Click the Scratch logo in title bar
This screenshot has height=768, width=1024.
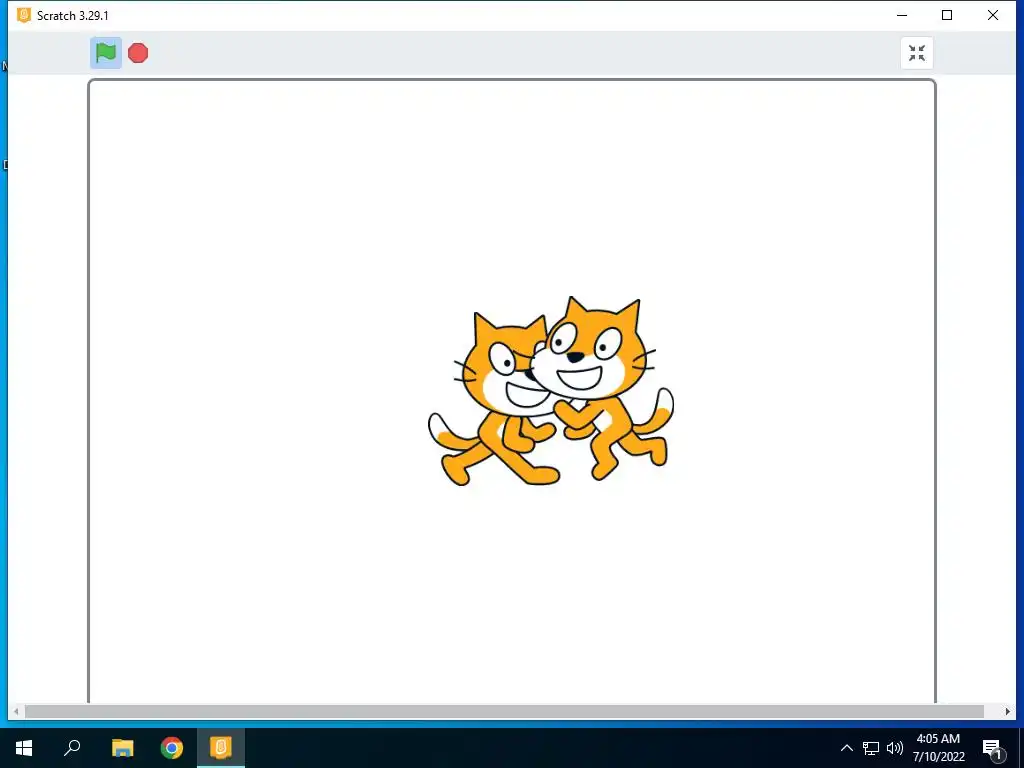[x=24, y=15]
